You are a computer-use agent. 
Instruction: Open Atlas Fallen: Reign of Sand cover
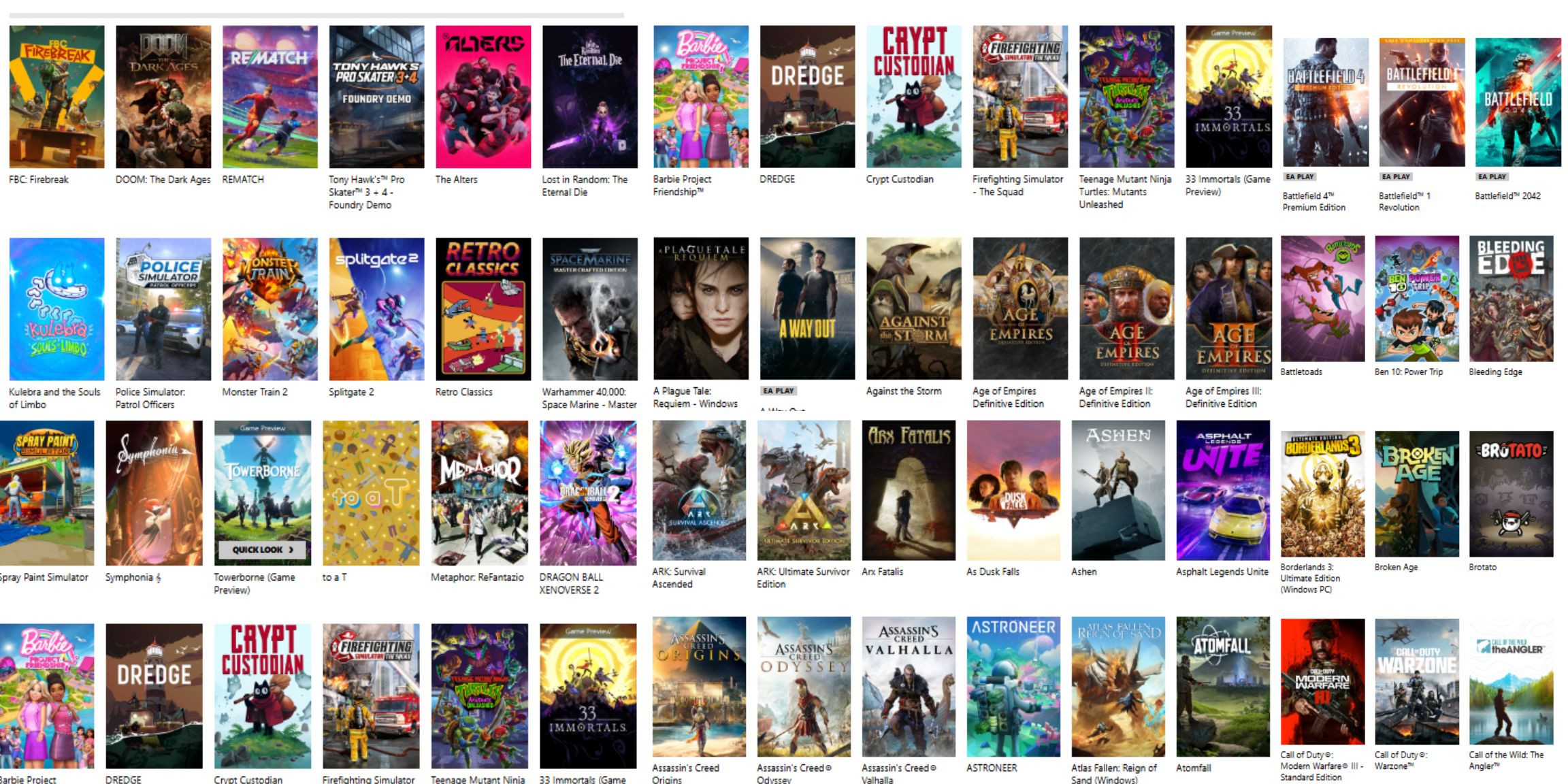coord(1118,687)
